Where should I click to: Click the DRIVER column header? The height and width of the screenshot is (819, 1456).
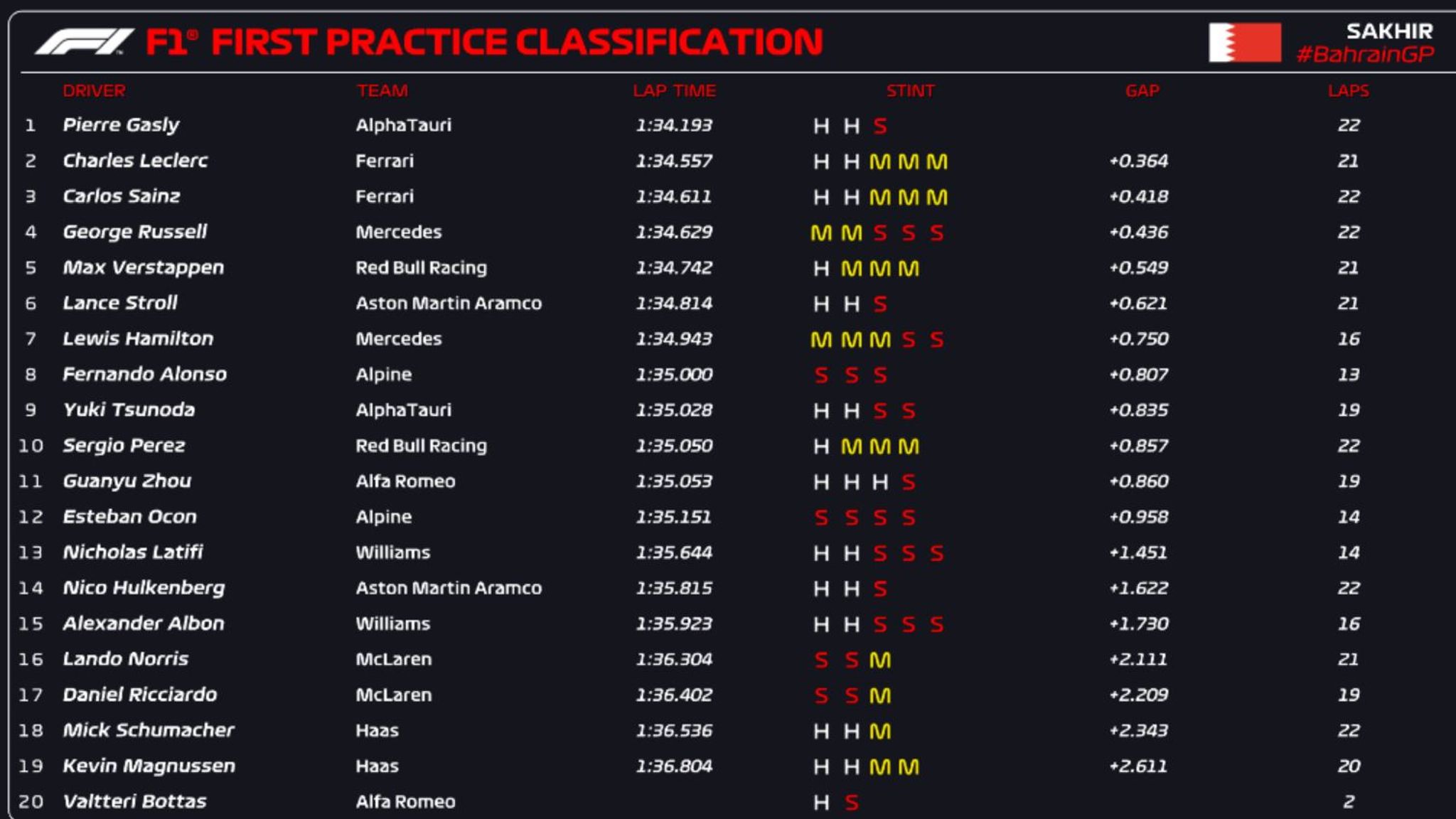pos(94,91)
